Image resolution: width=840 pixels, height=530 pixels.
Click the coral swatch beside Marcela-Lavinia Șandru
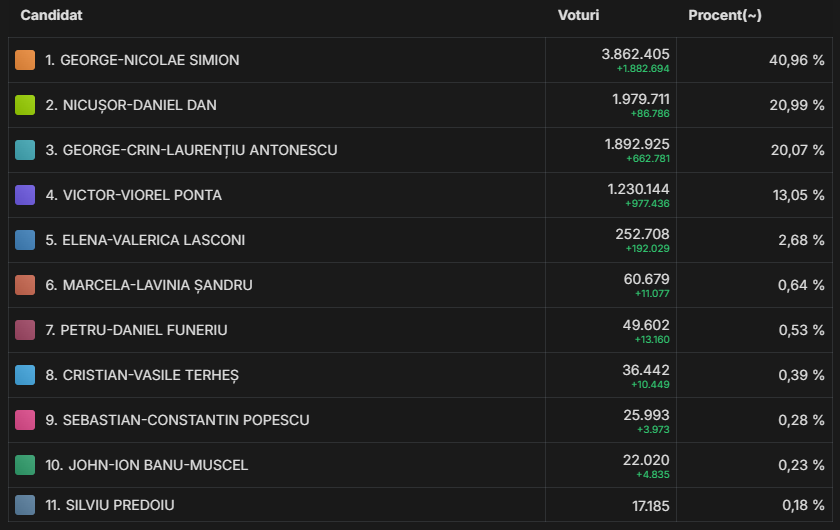coord(25,285)
